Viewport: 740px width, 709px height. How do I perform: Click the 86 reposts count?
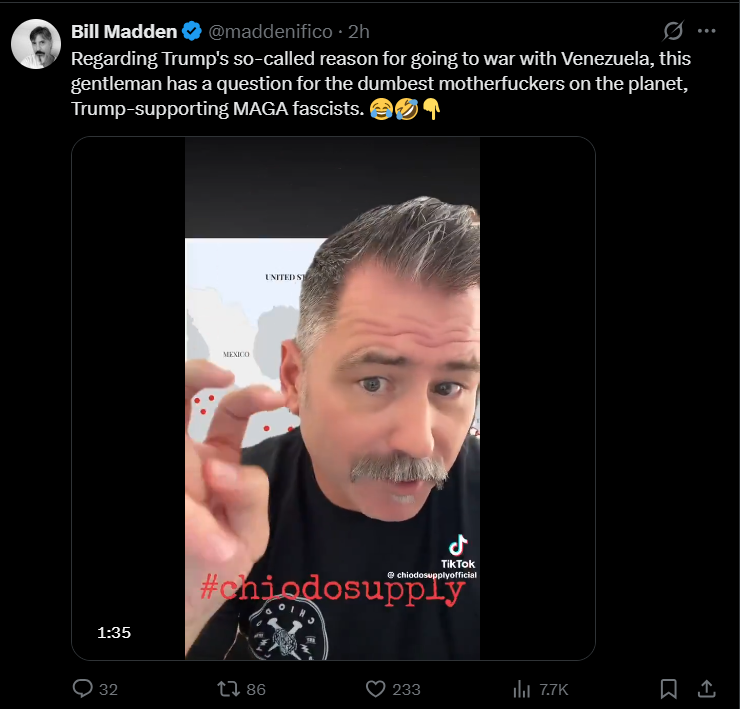pos(256,690)
